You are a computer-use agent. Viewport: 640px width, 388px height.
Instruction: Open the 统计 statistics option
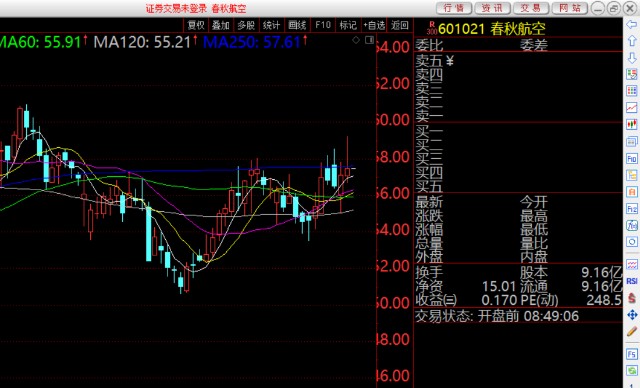pos(272,25)
